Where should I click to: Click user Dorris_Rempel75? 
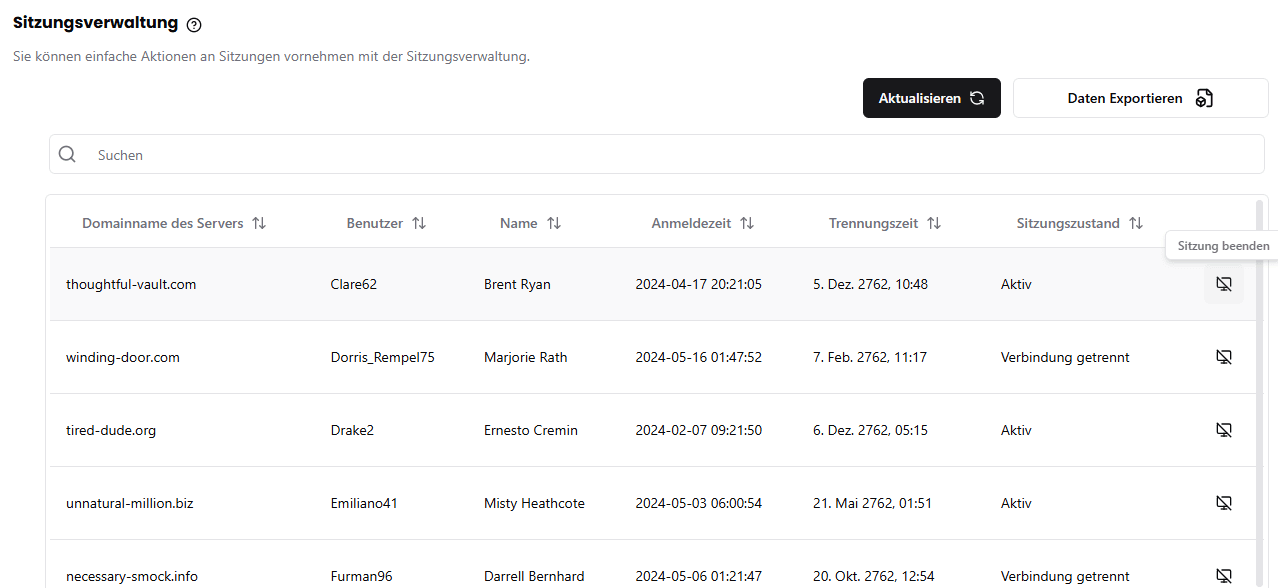pos(383,357)
